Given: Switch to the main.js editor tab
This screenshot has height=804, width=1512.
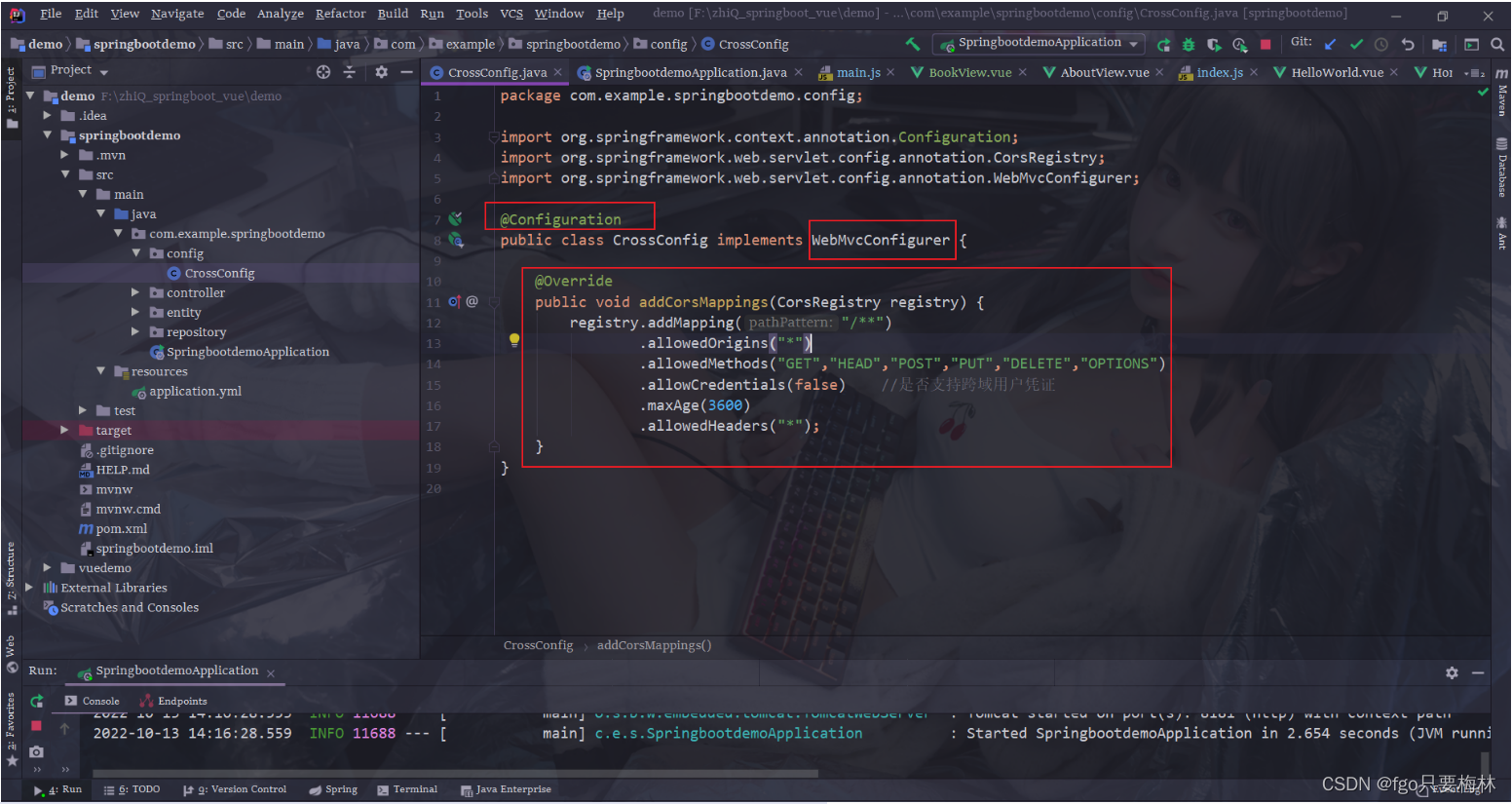Looking at the screenshot, I should click(857, 73).
